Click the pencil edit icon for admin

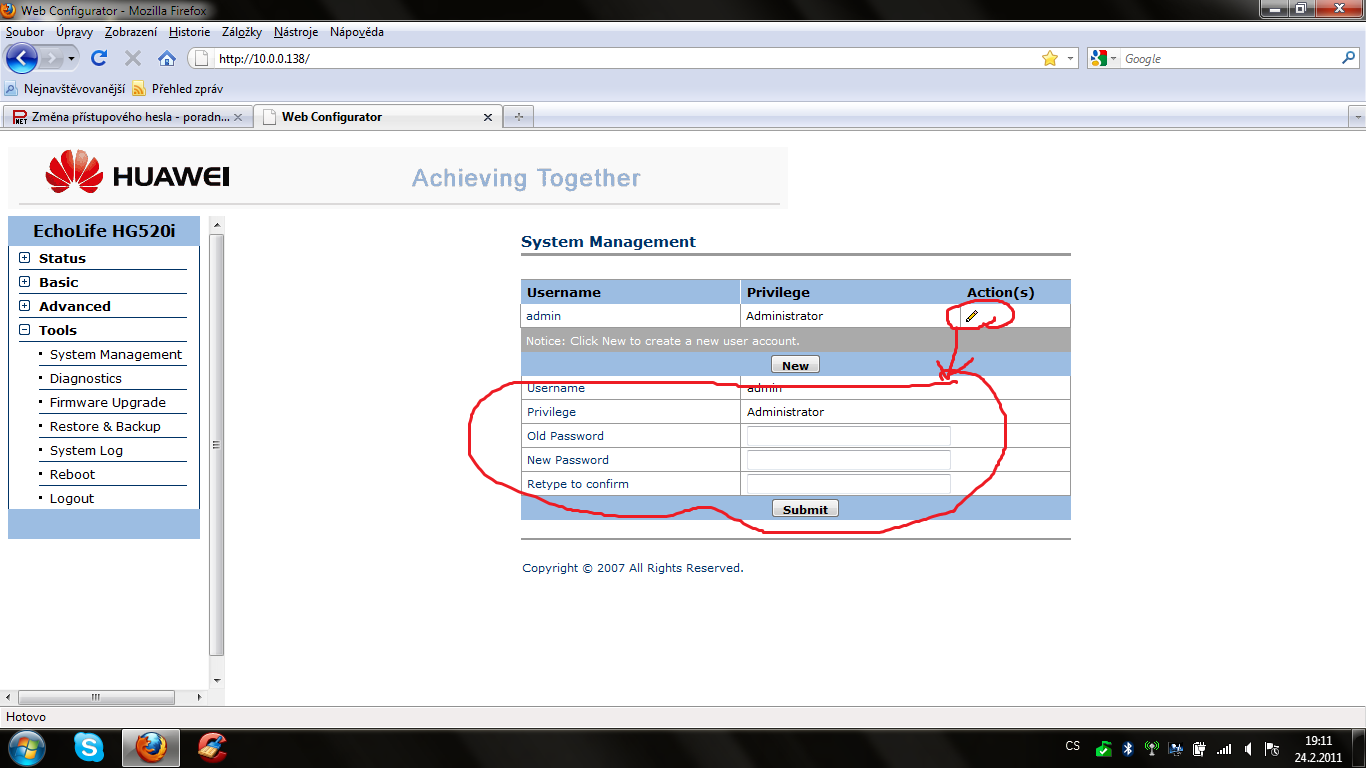tap(971, 316)
